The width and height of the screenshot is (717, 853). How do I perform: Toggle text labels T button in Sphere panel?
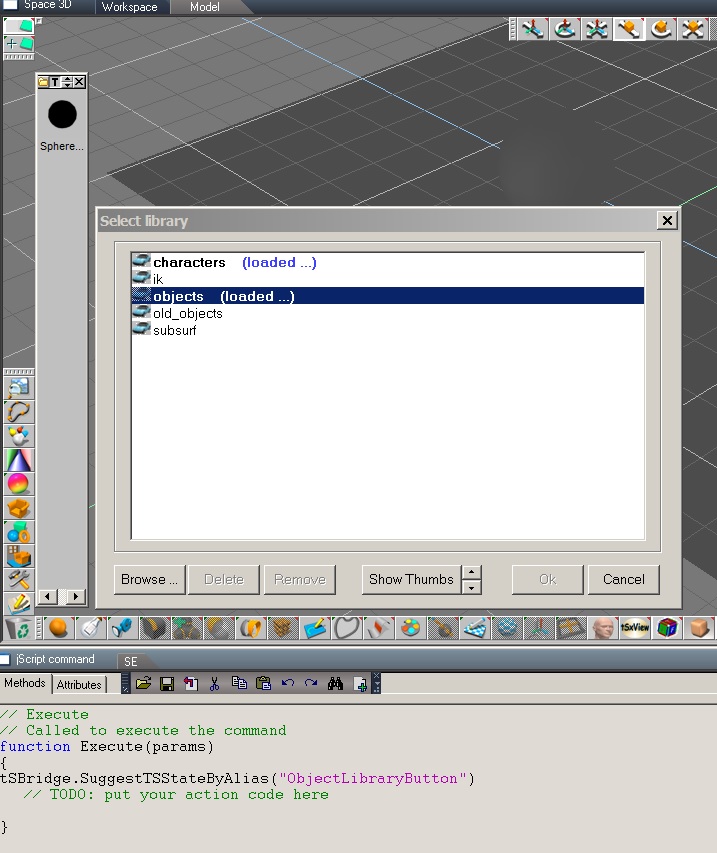[x=55, y=82]
